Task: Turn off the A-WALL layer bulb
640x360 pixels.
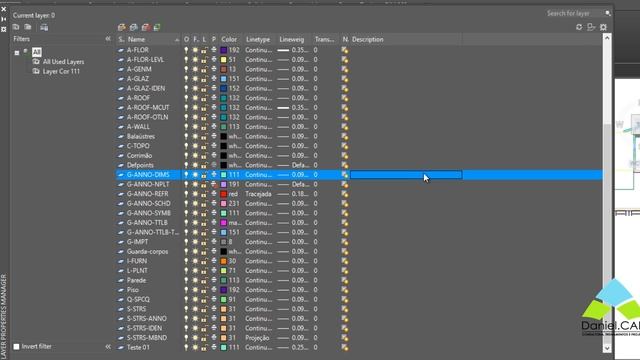Action: [186, 127]
